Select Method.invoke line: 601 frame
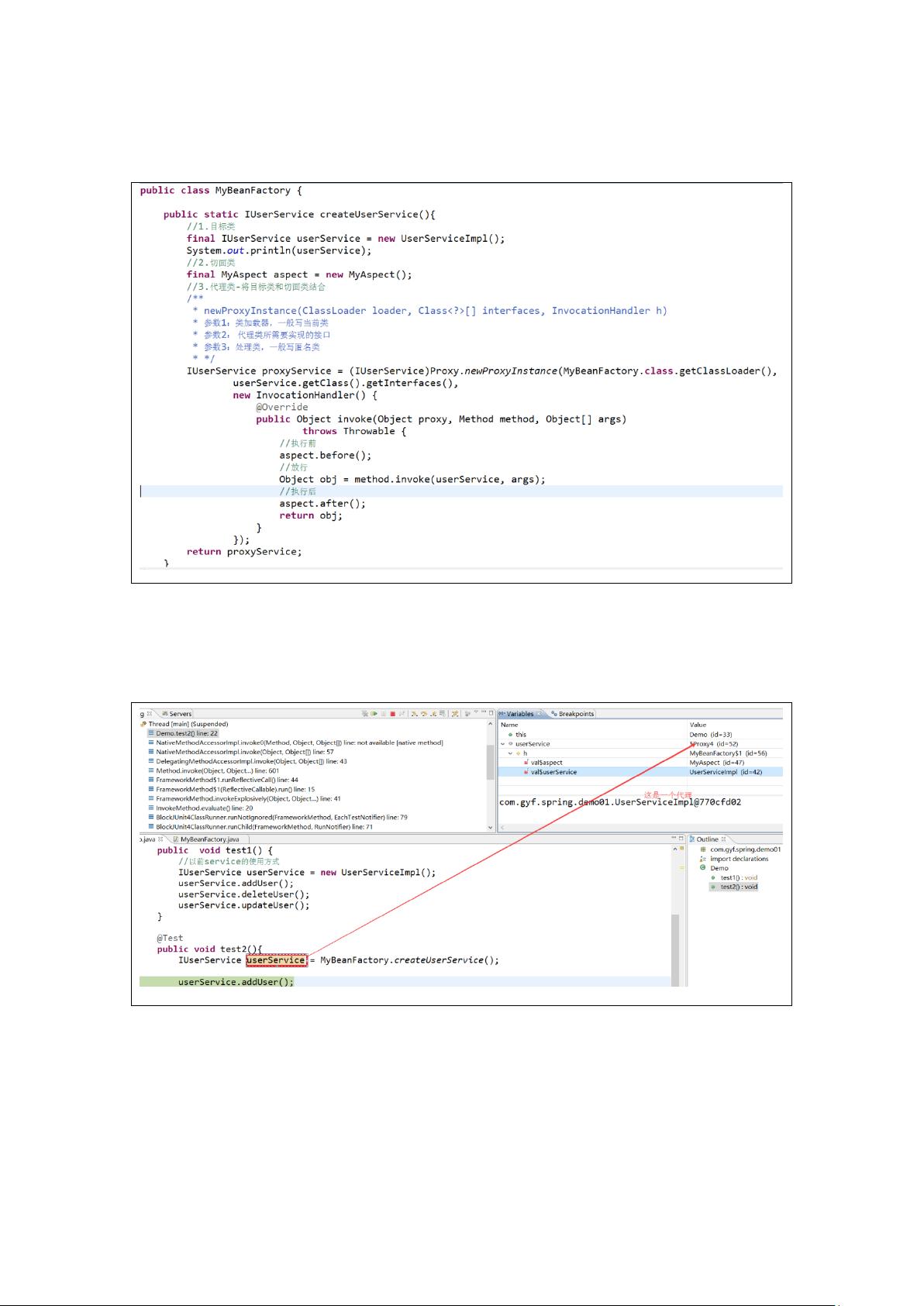 (214, 770)
